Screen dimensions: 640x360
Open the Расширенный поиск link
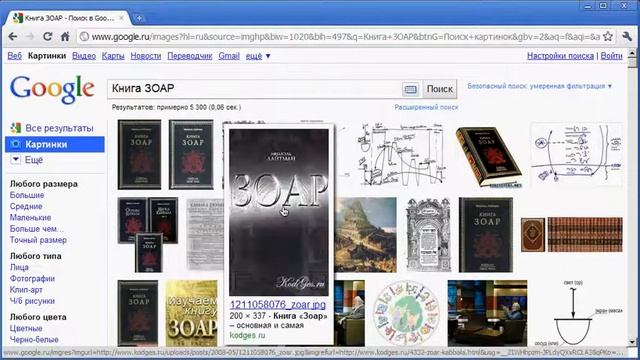tap(426, 107)
